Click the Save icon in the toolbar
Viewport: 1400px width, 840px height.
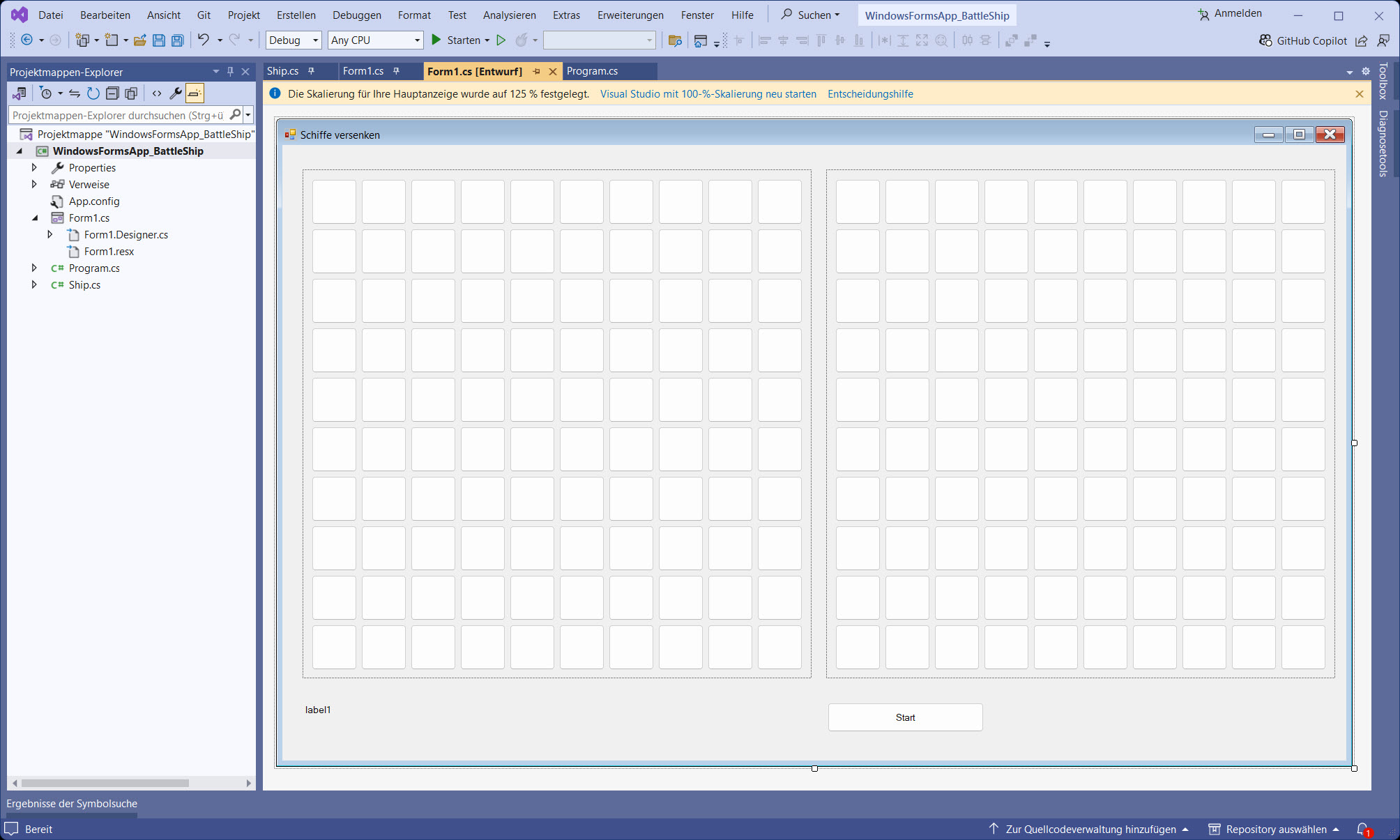(x=159, y=40)
